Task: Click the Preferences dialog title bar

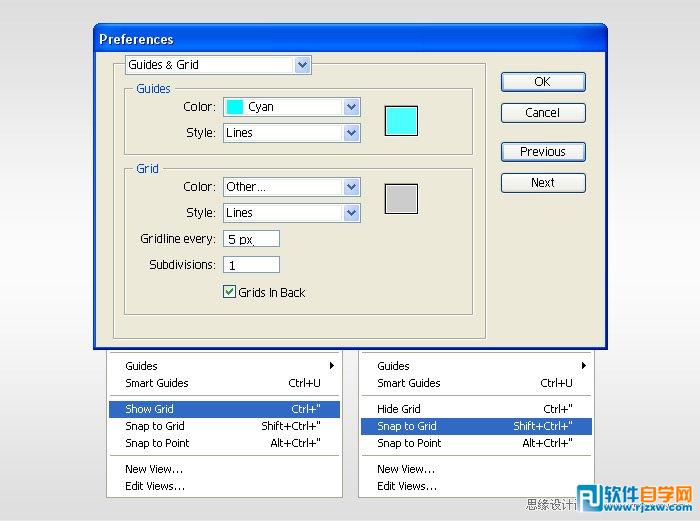Action: click(350, 39)
